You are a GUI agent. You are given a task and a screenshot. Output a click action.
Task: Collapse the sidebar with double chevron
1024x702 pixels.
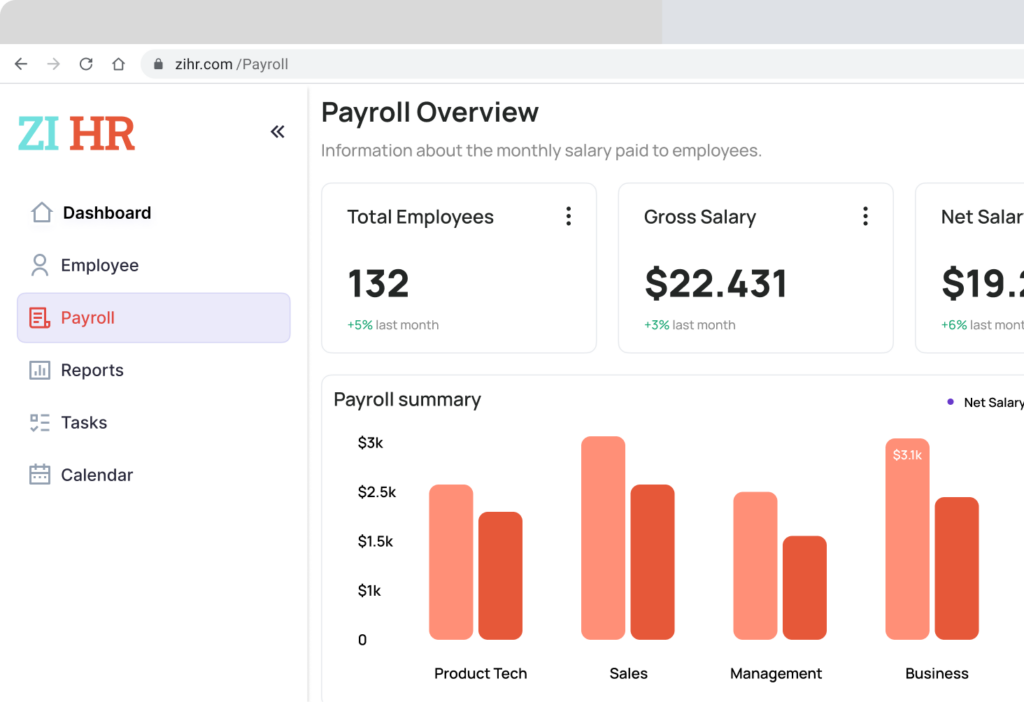click(x=277, y=132)
